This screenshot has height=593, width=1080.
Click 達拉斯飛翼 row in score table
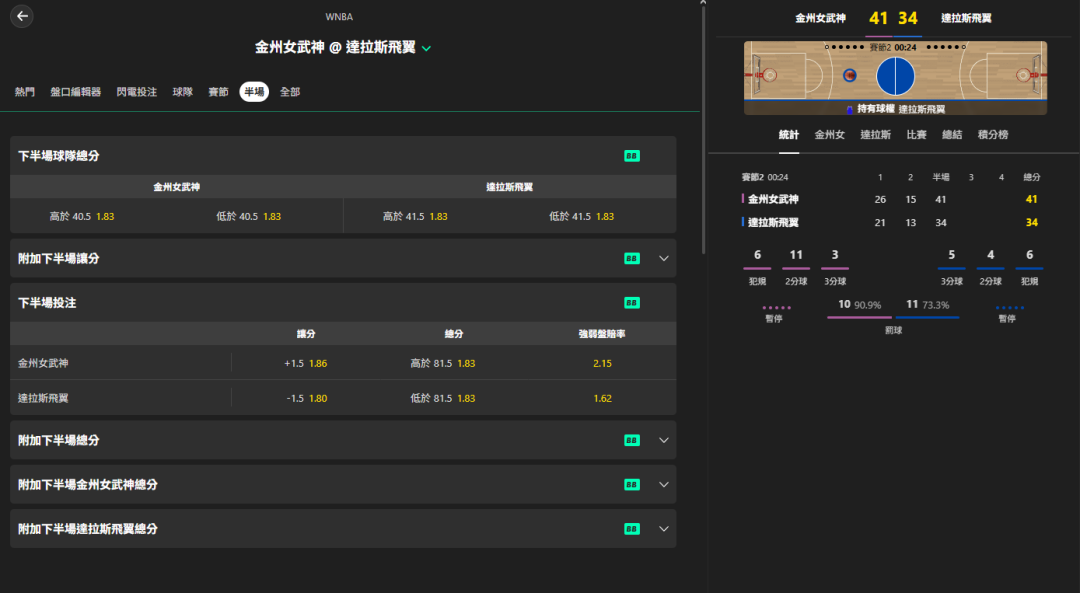pos(891,222)
